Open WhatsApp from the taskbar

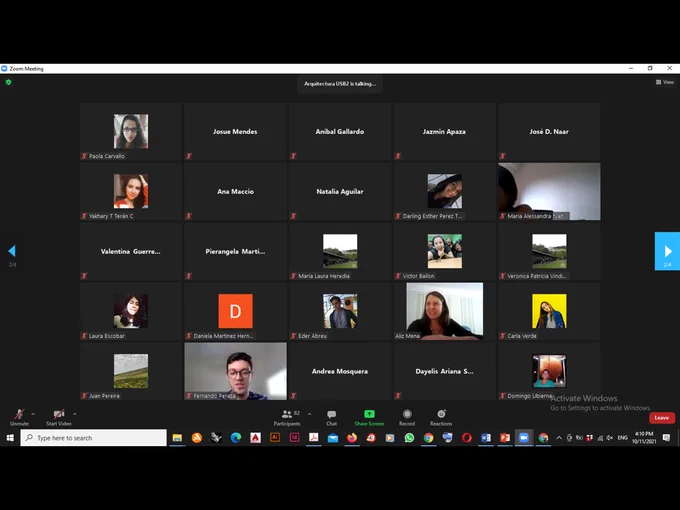coord(409,438)
